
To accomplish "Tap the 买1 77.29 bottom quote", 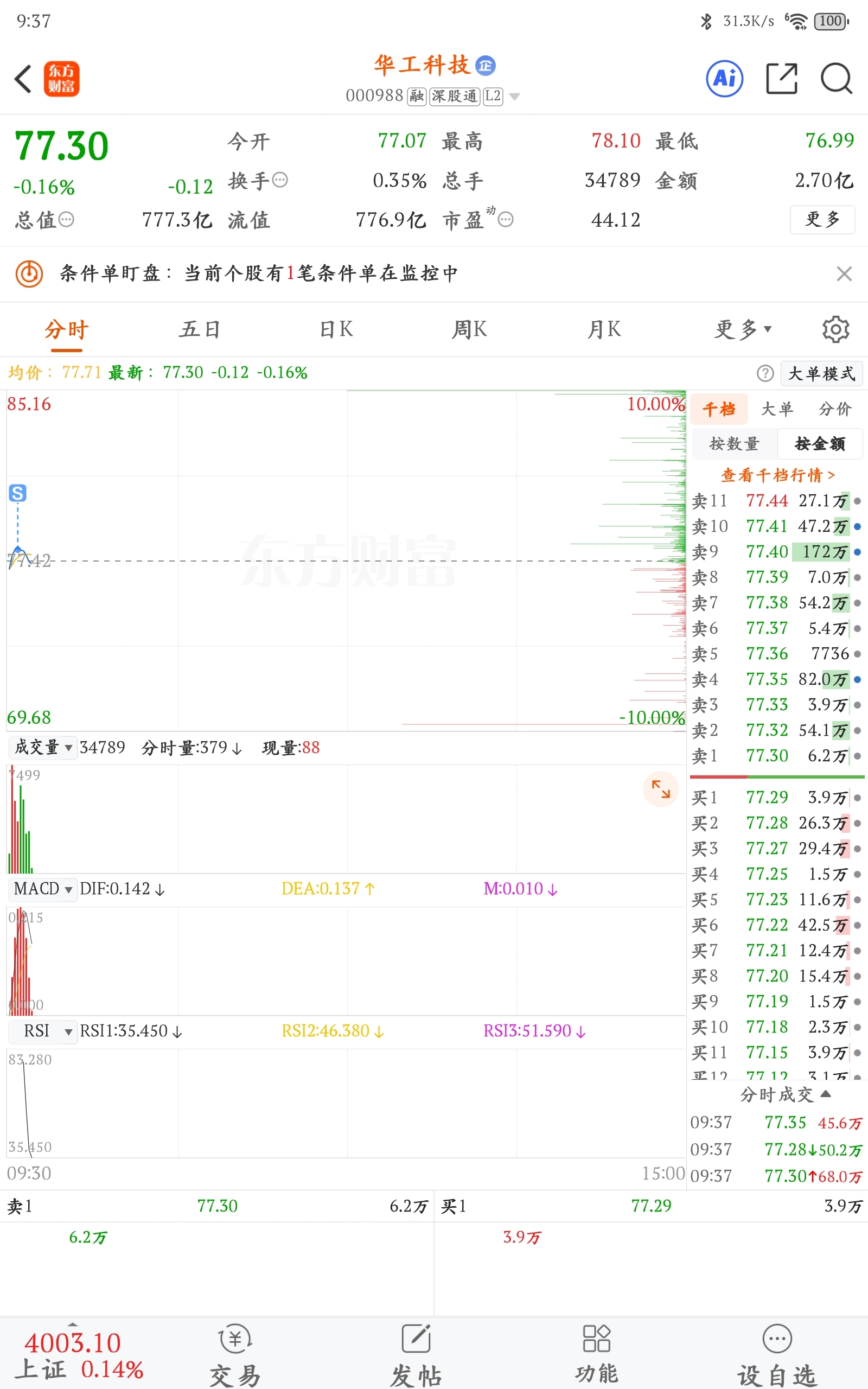I will tap(651, 1206).
